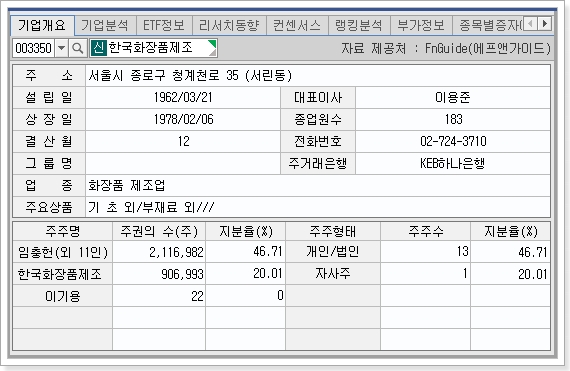This screenshot has width=570, height=371.
Task: Click the share count 906,993
Action: point(182,274)
